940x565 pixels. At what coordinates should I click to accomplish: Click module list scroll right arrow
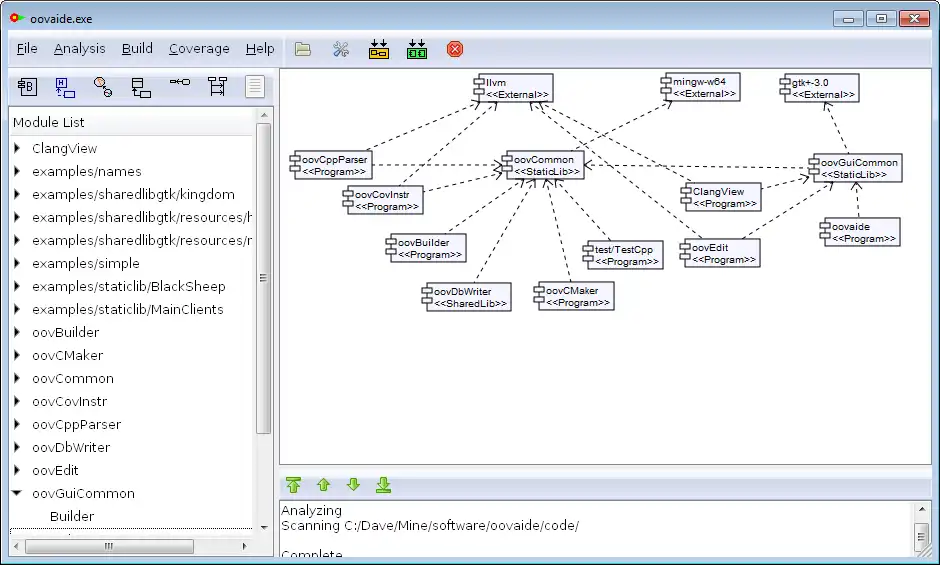pos(244,546)
